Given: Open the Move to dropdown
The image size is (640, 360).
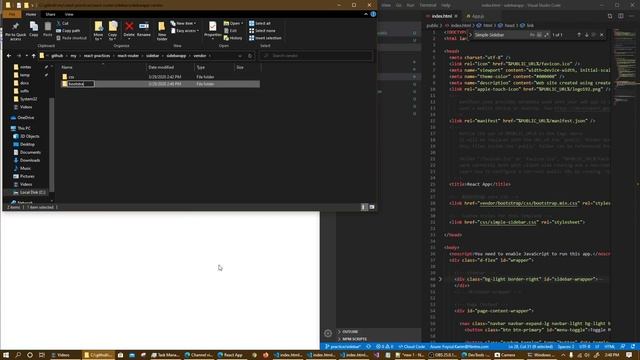Looking at the screenshot, I should coord(98,31).
